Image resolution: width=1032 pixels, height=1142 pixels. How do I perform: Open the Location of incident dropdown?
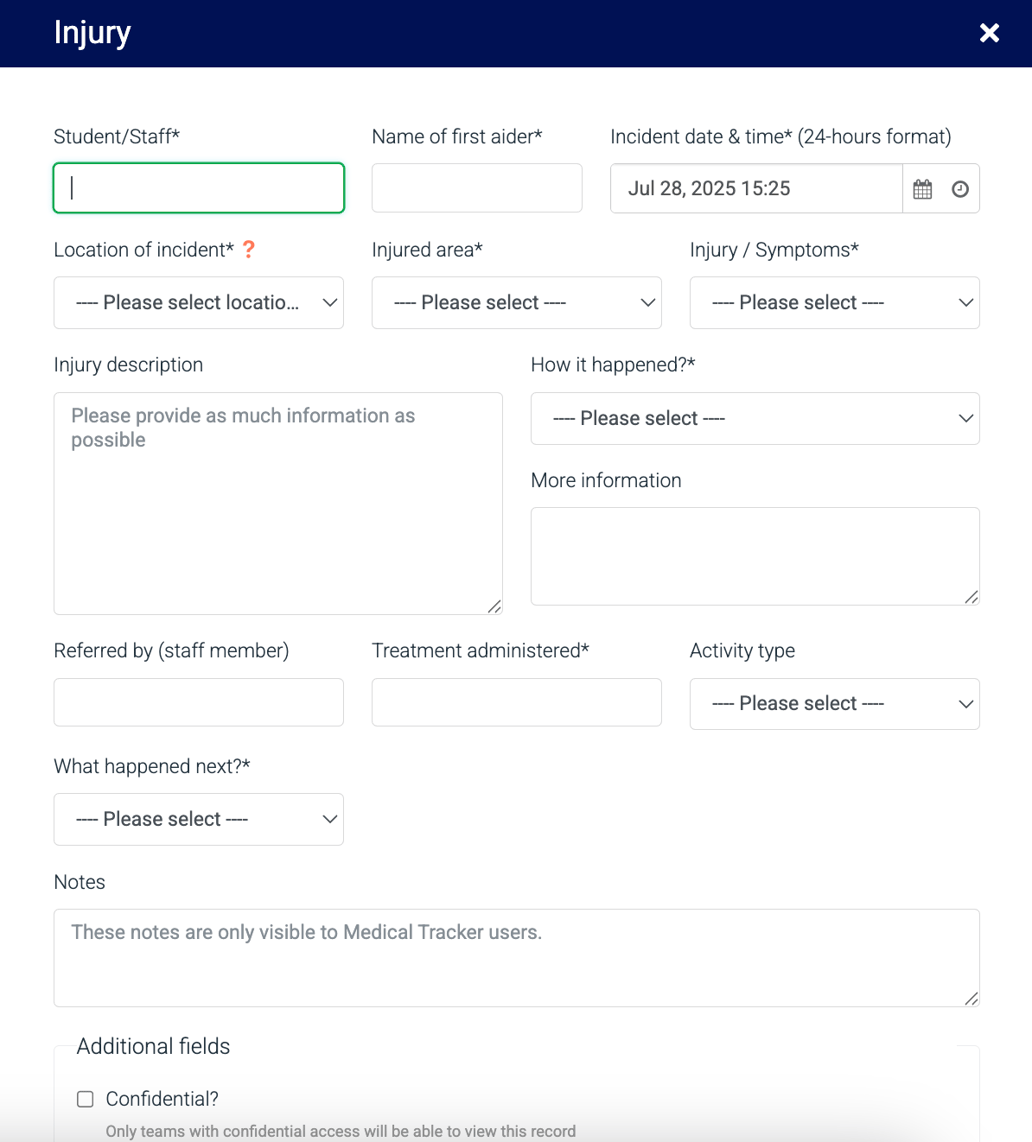(198, 302)
